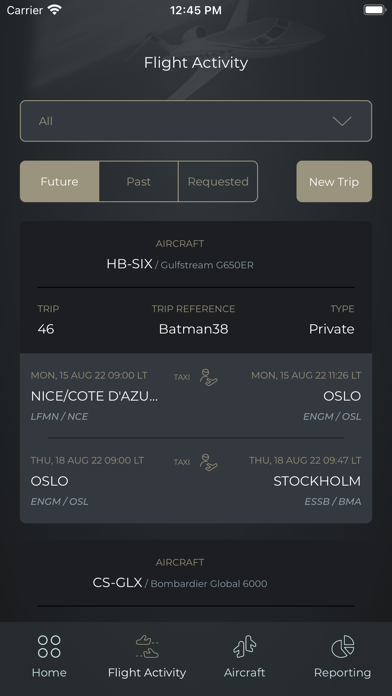Switch to the Requested segment
Image resolution: width=392 pixels, height=696 pixels.
[x=218, y=182]
